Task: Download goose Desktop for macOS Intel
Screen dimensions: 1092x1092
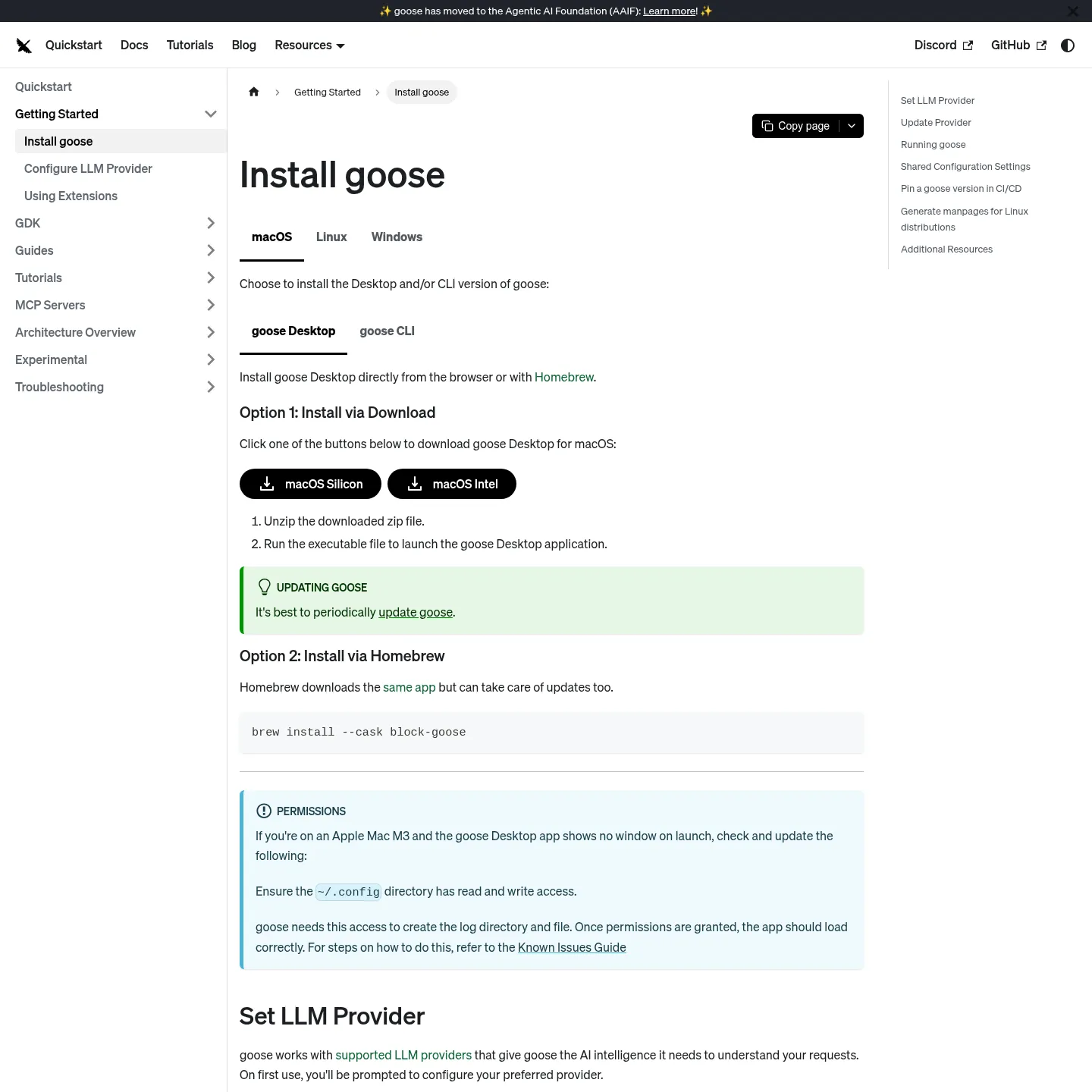Action: click(x=452, y=484)
